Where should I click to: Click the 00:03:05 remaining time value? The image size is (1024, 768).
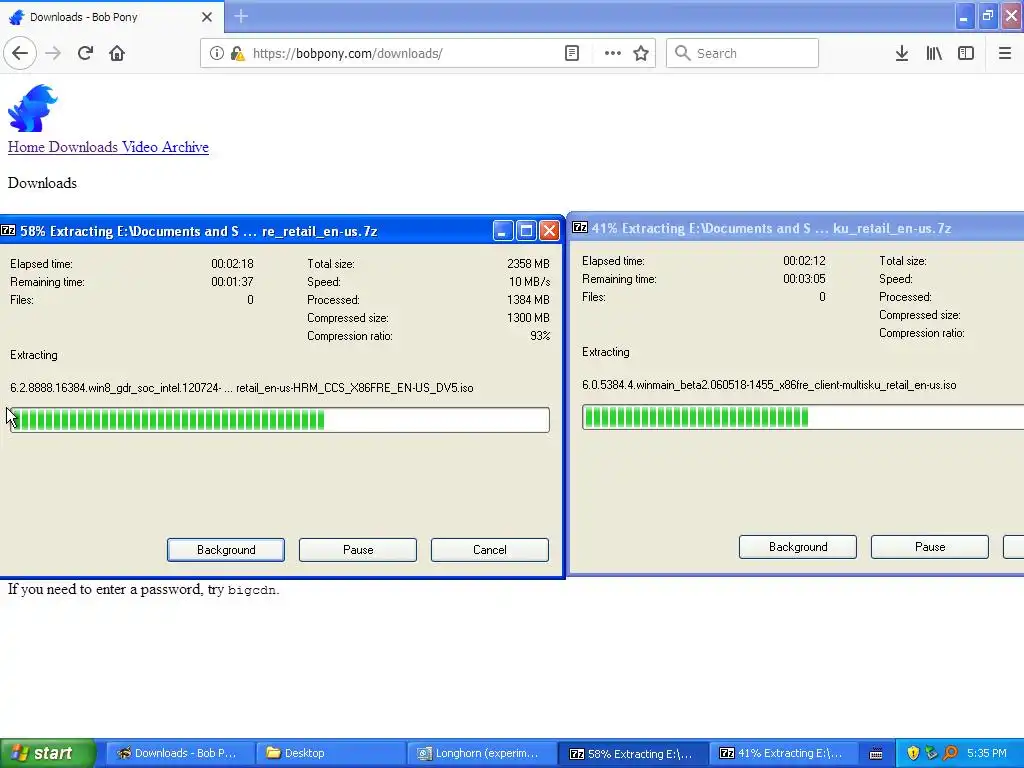[x=804, y=279]
